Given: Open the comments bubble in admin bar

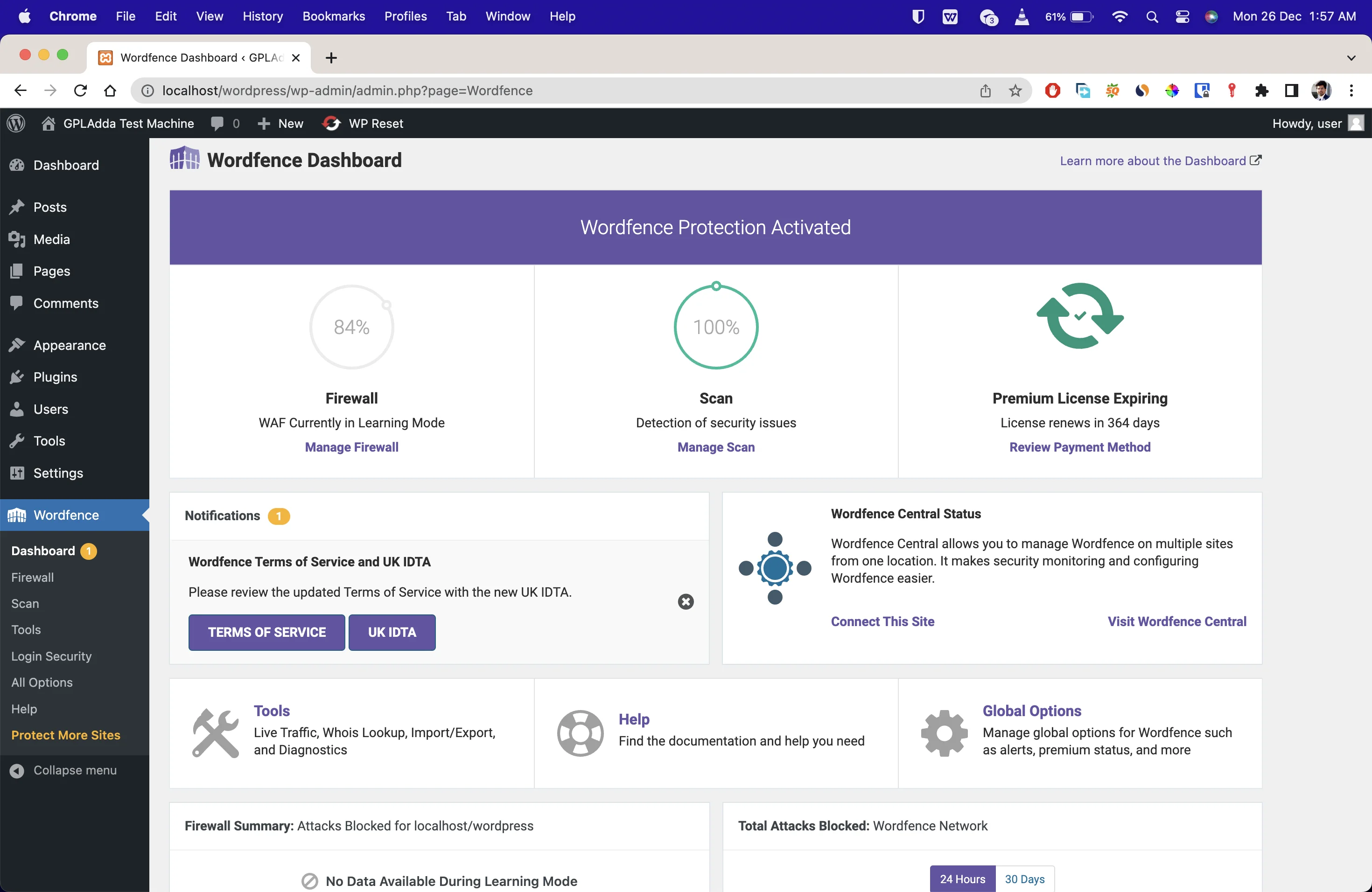Looking at the screenshot, I should (x=217, y=123).
